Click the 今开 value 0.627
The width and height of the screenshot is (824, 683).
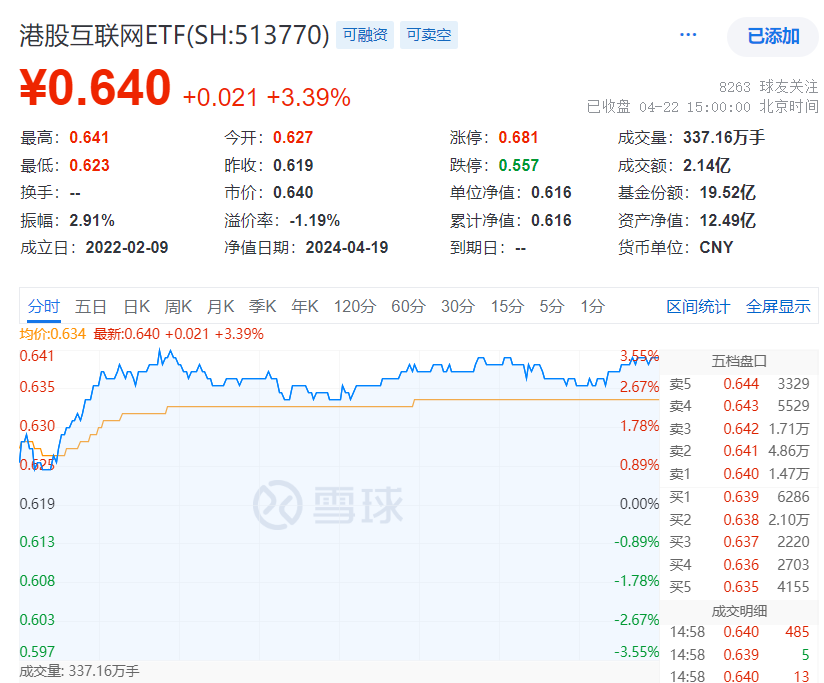(293, 138)
